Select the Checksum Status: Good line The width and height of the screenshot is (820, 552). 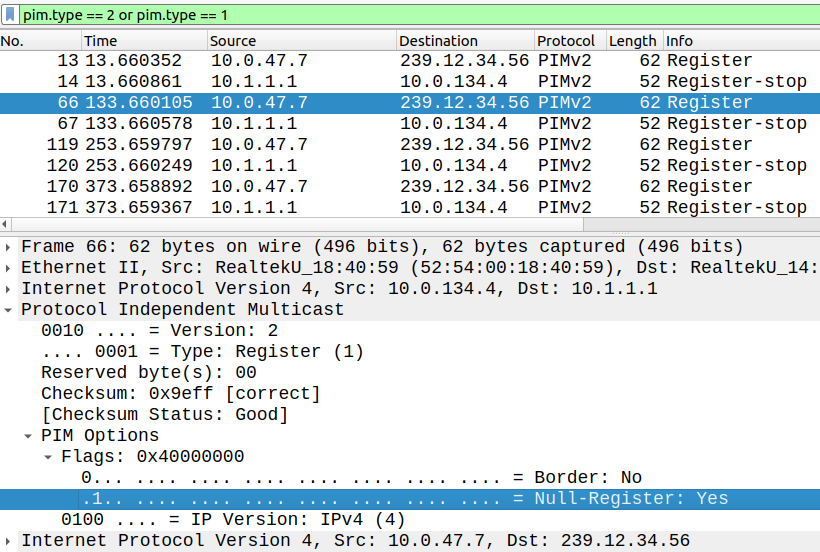[165, 415]
